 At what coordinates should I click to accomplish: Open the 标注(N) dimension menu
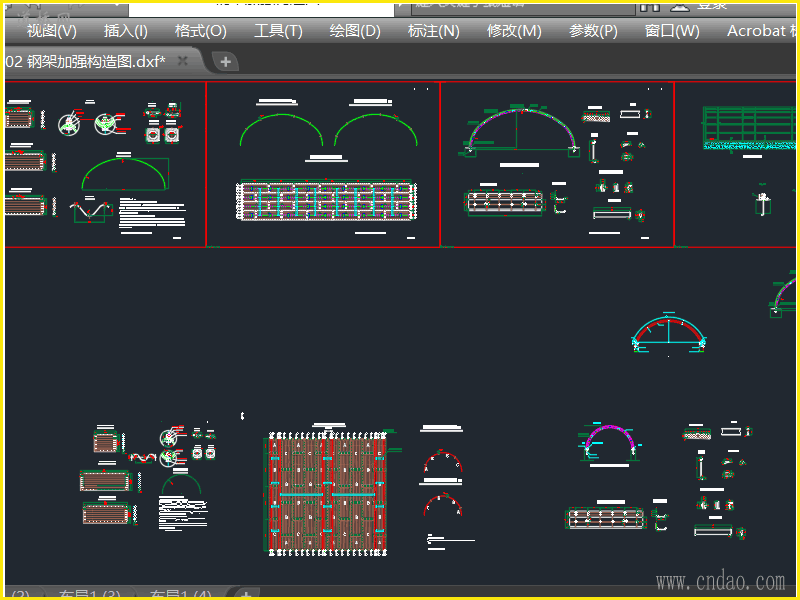coord(433,31)
